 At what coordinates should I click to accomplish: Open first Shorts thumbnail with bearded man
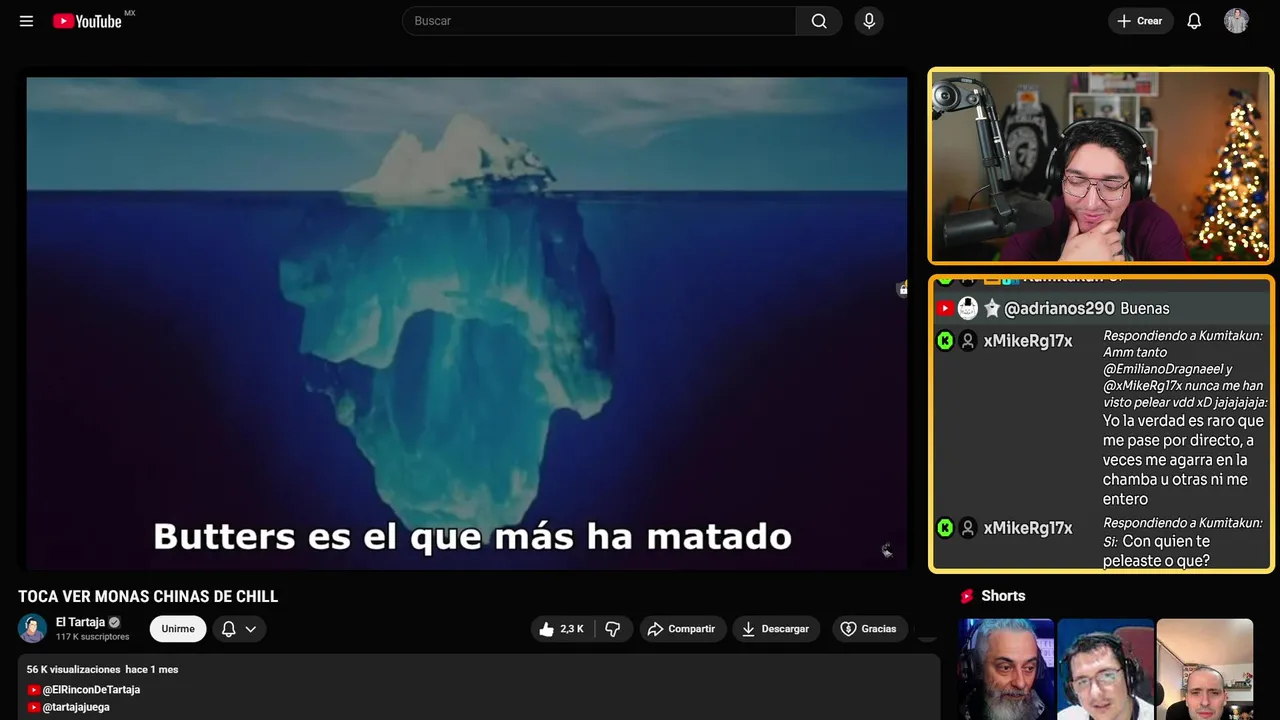pos(1006,669)
